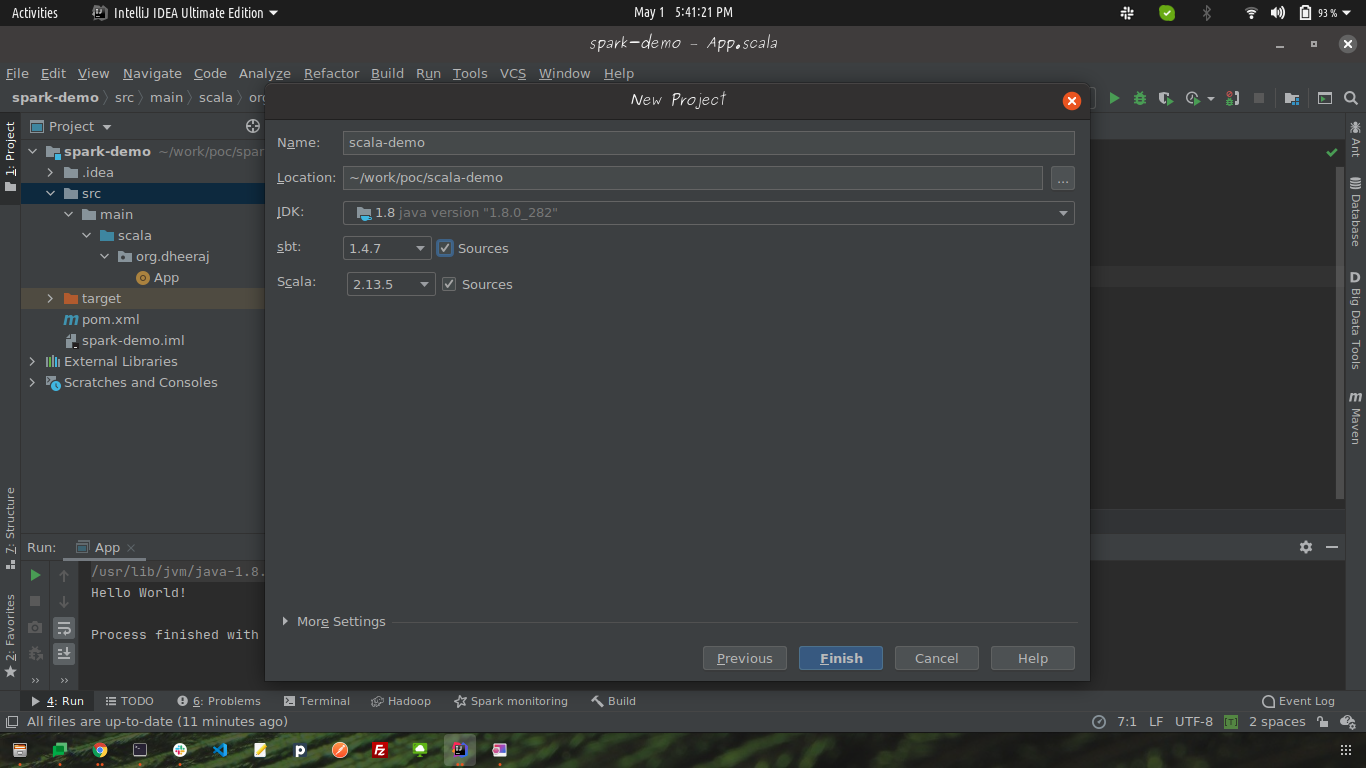Collapse the src folder in project tree
Image resolution: width=1366 pixels, height=768 pixels.
tap(50, 194)
